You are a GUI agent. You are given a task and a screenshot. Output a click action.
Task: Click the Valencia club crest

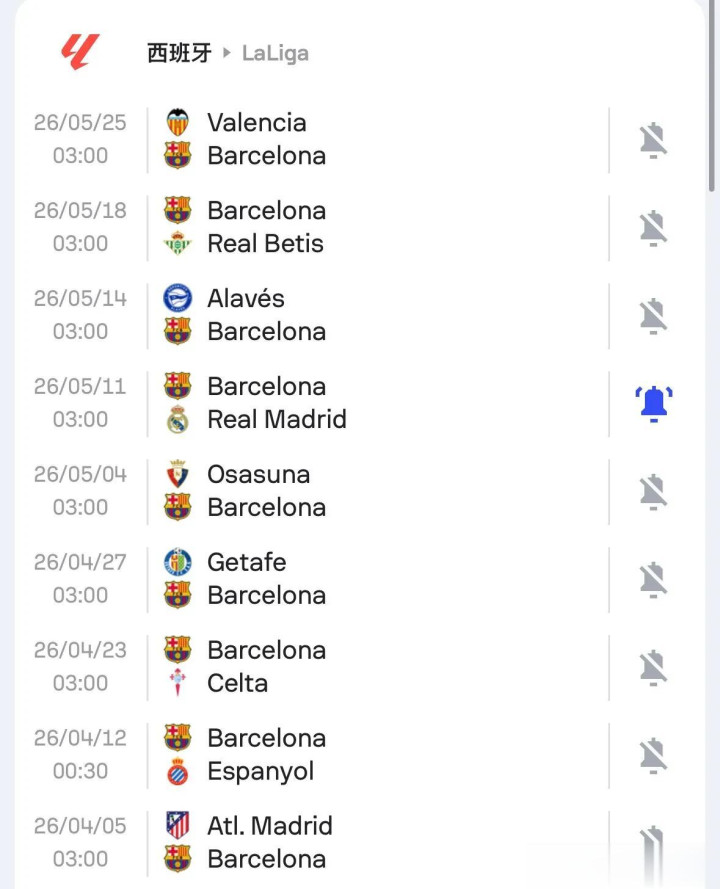tap(178, 122)
